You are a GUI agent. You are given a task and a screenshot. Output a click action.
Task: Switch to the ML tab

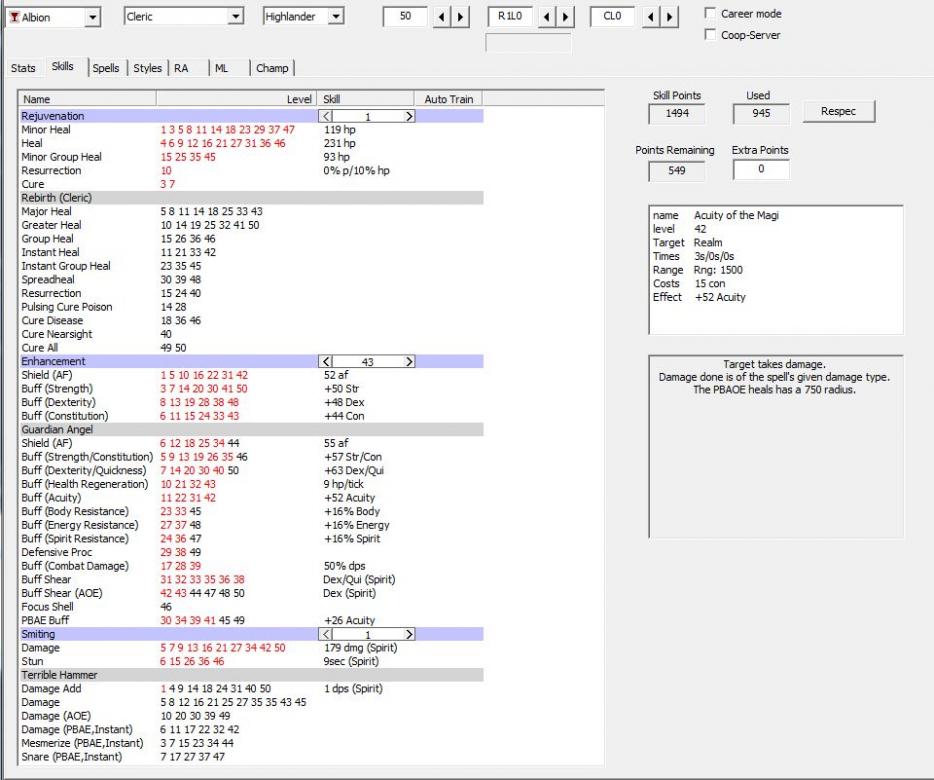pos(222,68)
